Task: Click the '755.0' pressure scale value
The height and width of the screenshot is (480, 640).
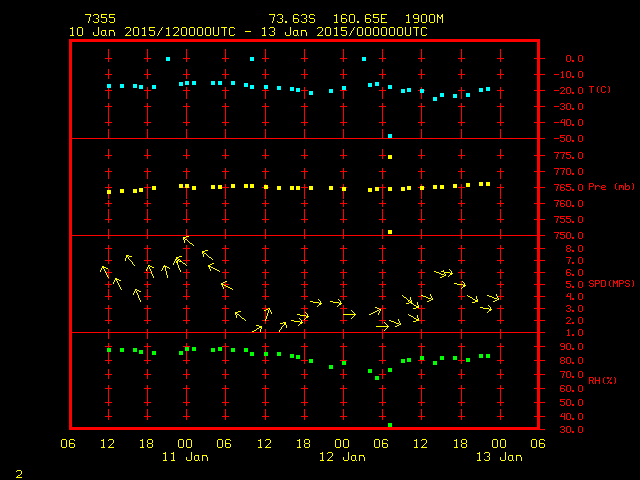Action: [x=569, y=220]
